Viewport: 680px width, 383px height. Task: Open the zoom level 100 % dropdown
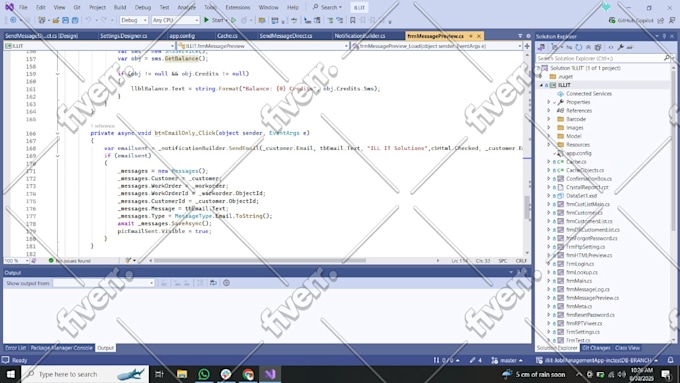tap(16, 261)
